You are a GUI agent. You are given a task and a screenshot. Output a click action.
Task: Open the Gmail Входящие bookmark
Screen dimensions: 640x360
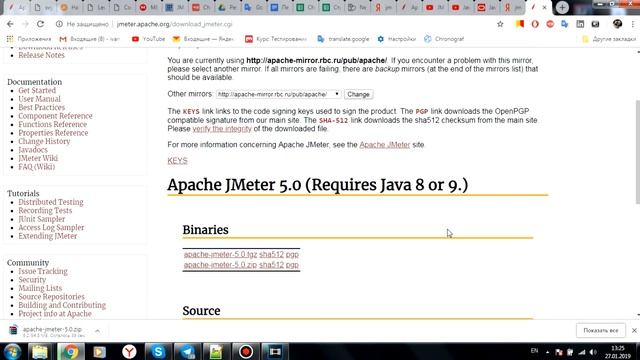point(90,39)
